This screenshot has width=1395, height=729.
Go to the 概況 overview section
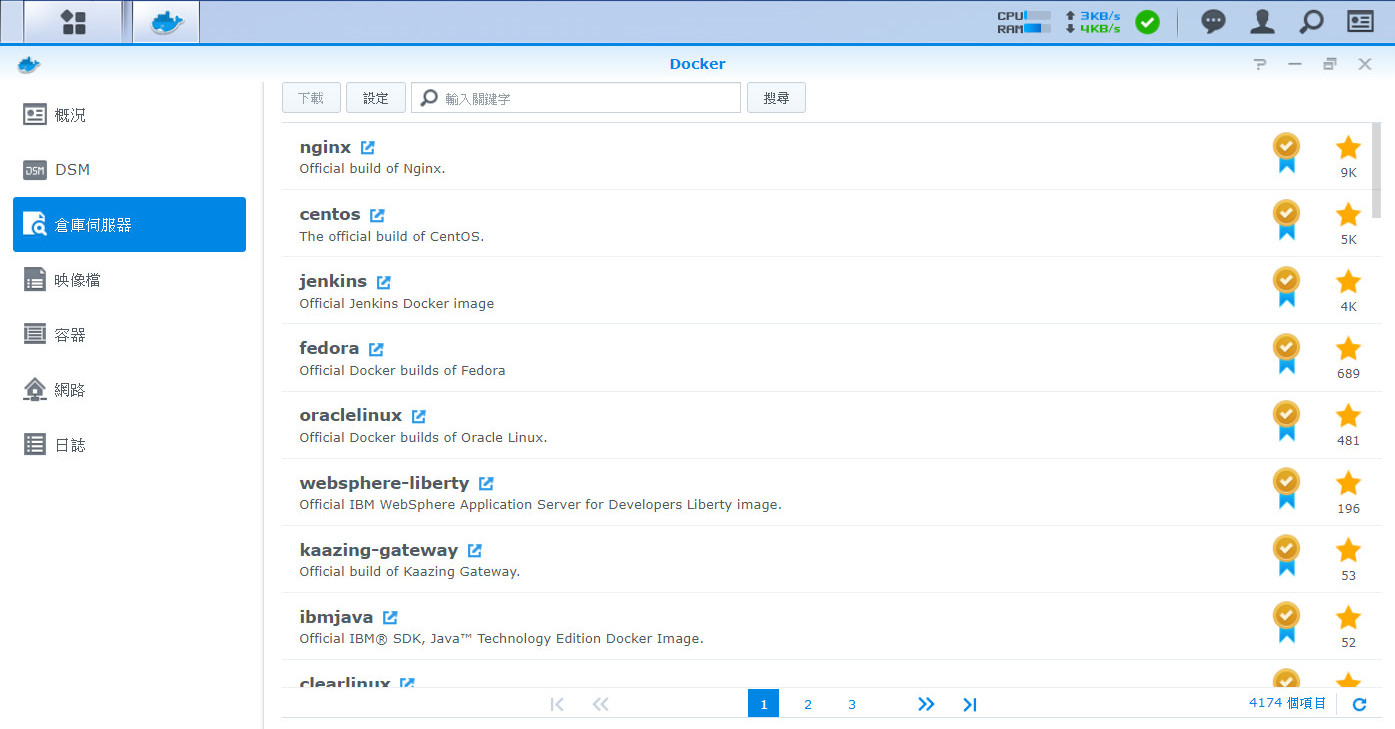tap(130, 115)
